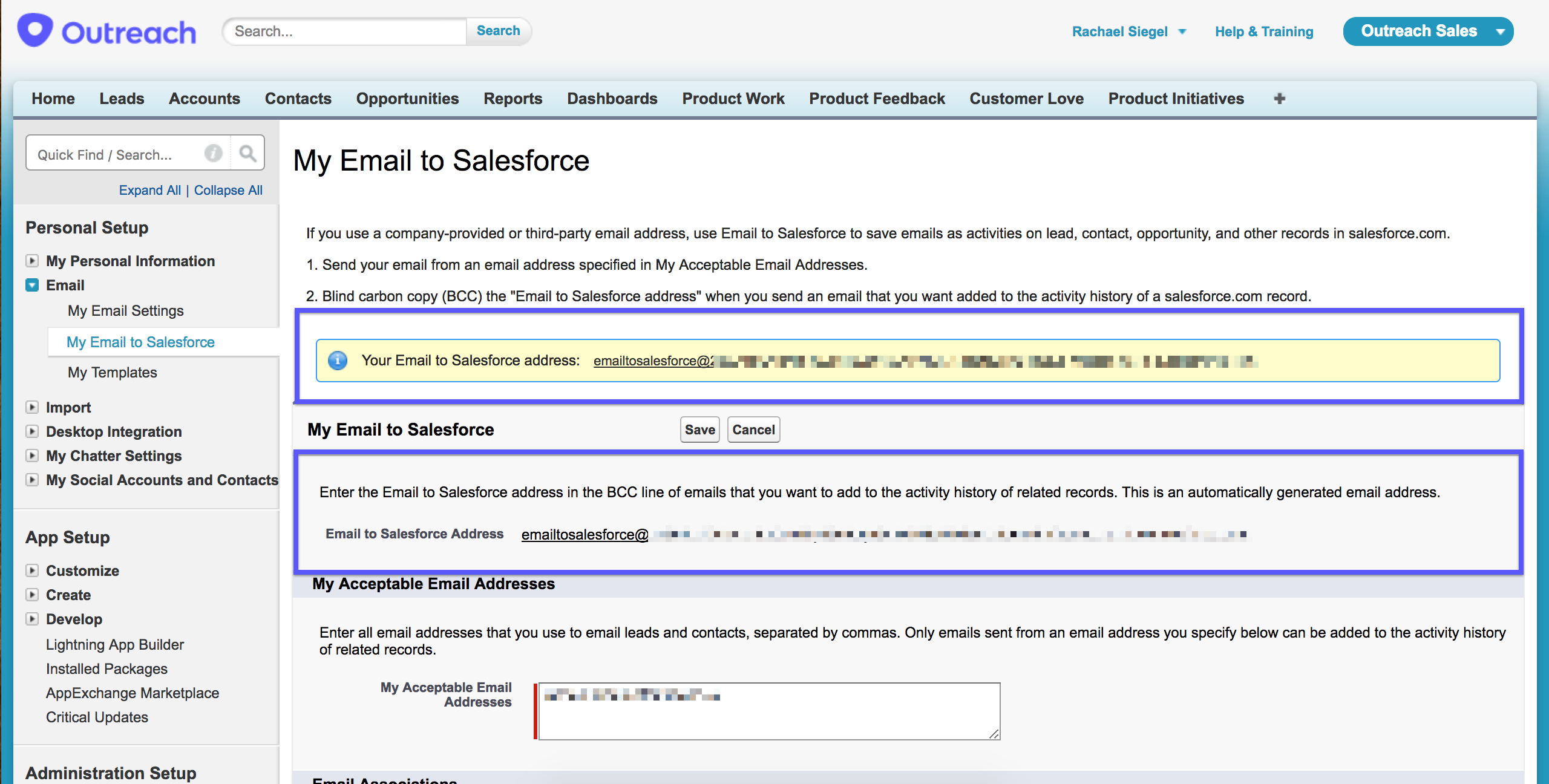This screenshot has height=784, width=1549.
Task: Open the Product Work tab
Action: point(733,99)
